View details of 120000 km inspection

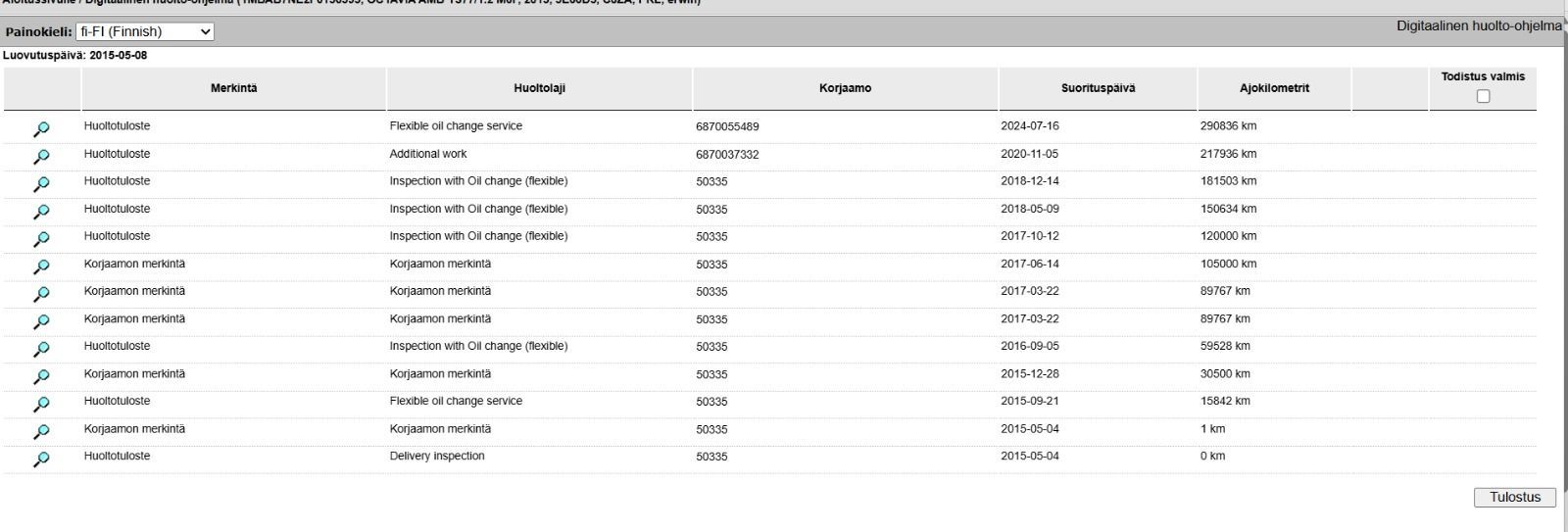click(x=41, y=239)
